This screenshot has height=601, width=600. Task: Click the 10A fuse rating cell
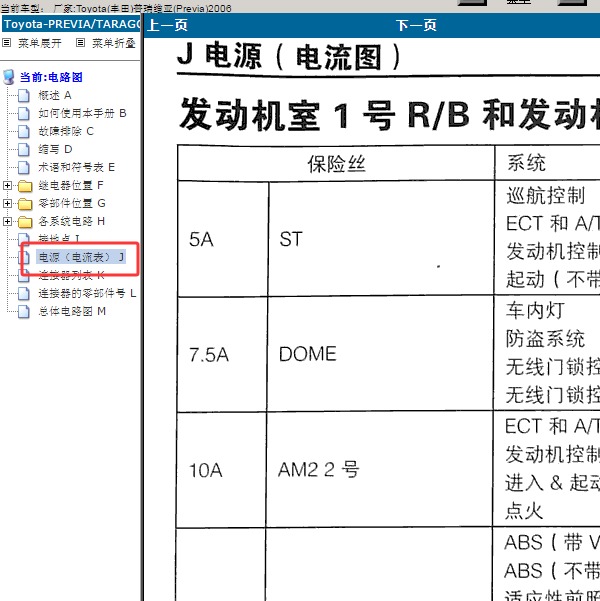tap(221, 470)
